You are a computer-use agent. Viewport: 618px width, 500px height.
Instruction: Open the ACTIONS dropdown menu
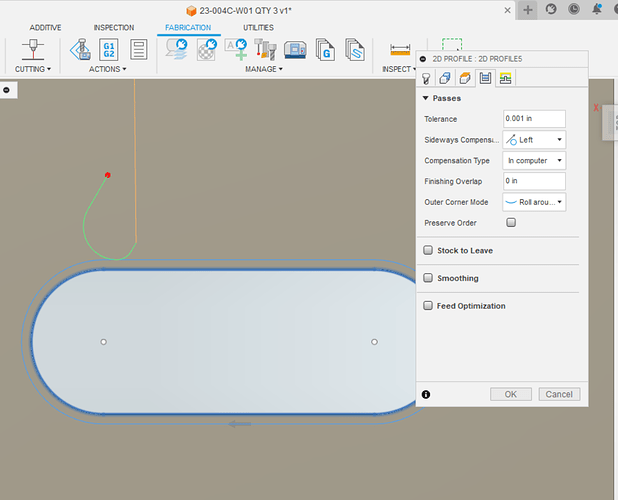(x=108, y=69)
